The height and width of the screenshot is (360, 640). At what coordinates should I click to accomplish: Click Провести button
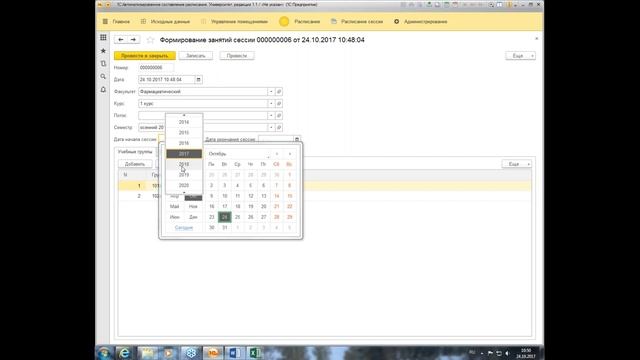tap(237, 56)
